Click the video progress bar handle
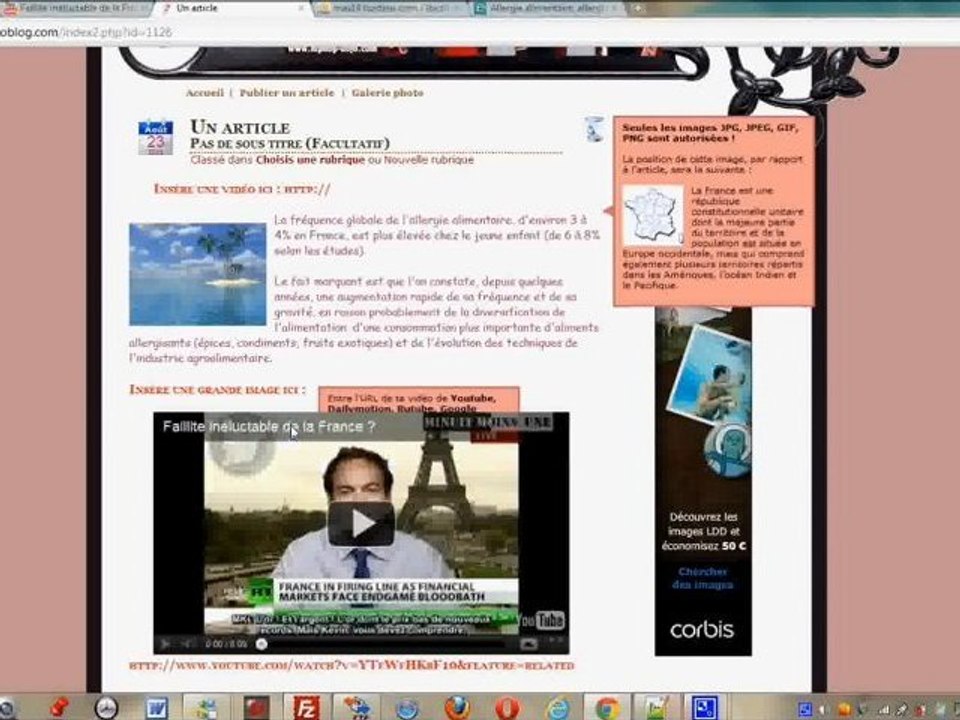960x720 pixels. [261, 643]
